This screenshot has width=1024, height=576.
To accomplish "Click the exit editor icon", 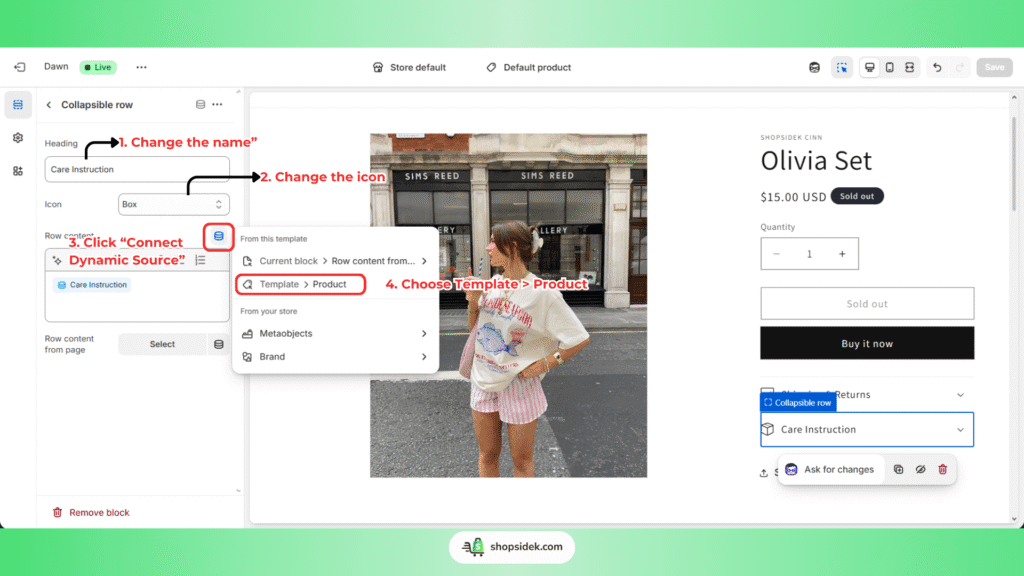I will click(x=19, y=67).
